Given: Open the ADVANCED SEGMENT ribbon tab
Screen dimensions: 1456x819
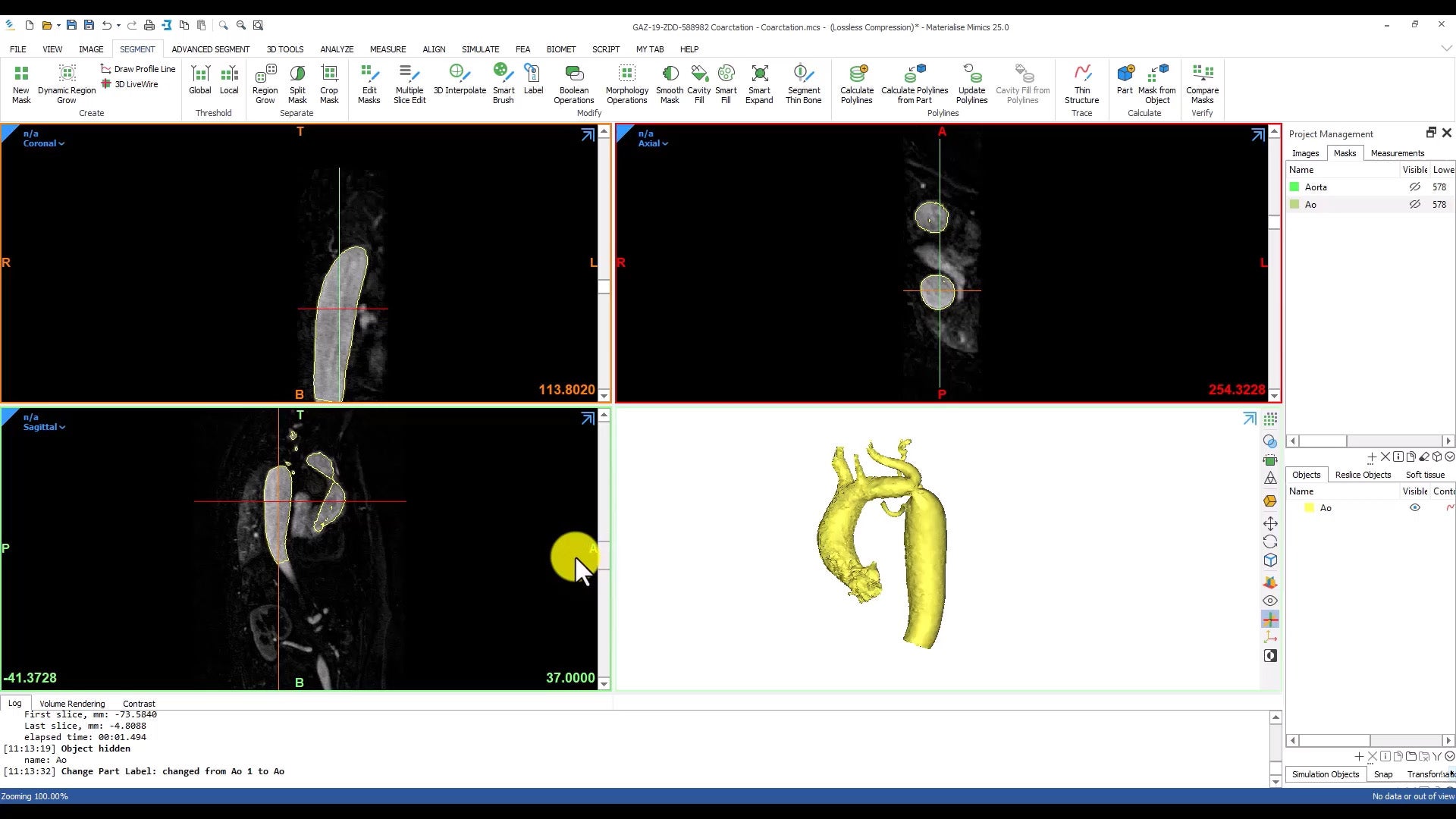Looking at the screenshot, I should click(210, 49).
